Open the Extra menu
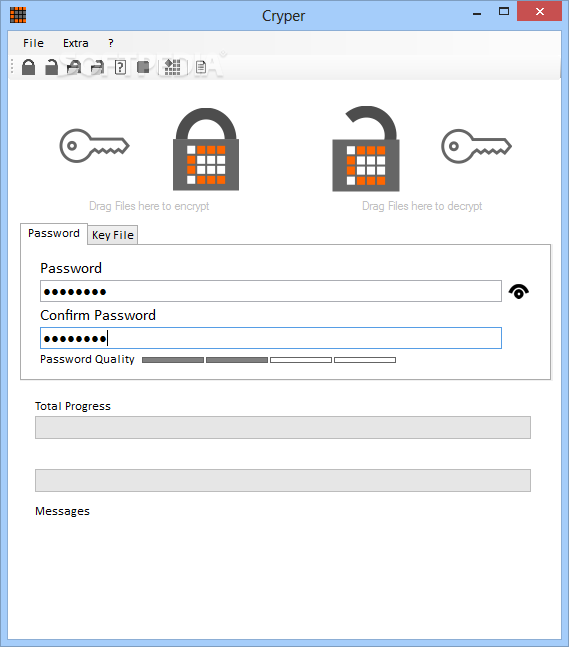 point(76,43)
